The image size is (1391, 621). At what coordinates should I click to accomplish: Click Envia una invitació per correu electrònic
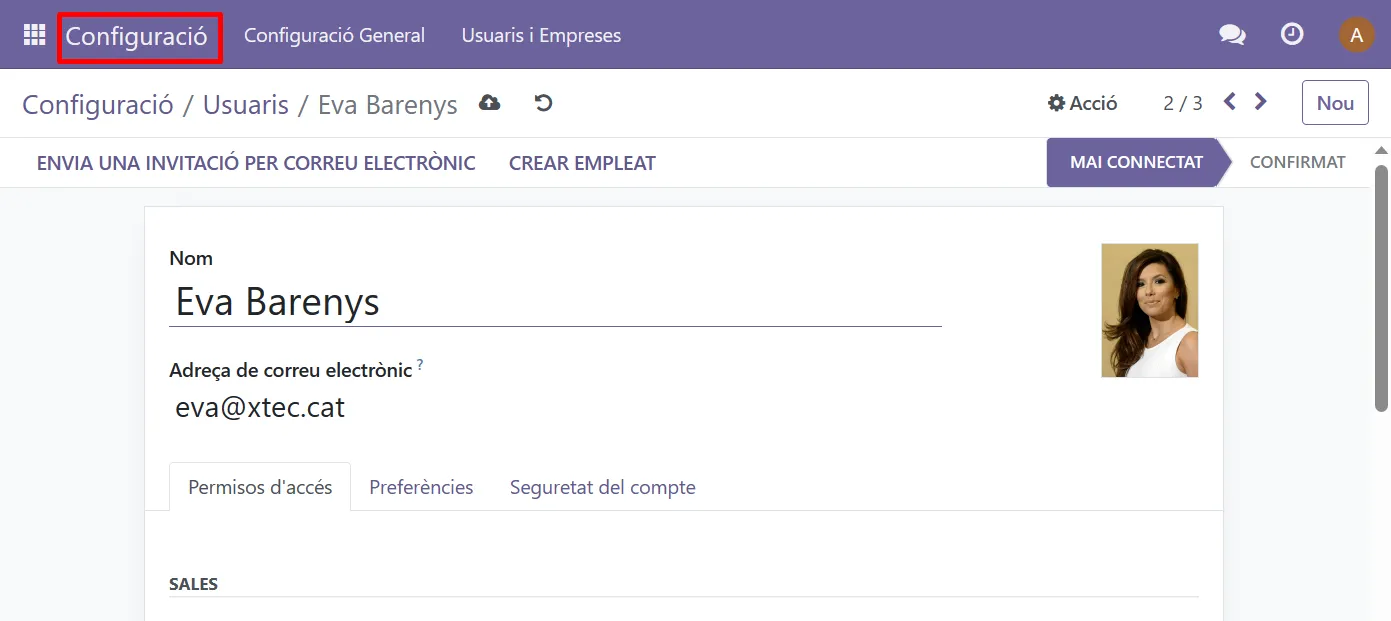point(256,163)
